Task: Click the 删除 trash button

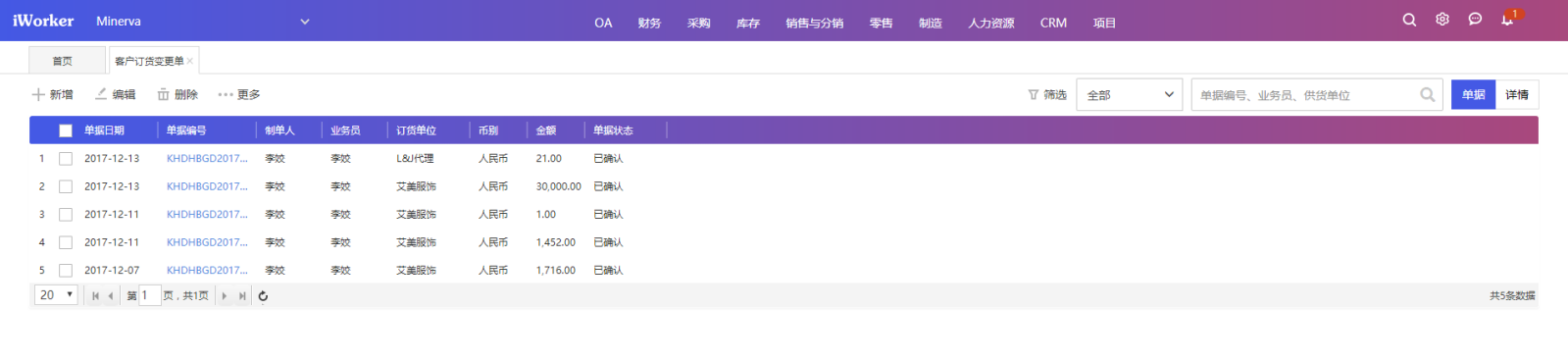Action: pyautogui.click(x=177, y=95)
